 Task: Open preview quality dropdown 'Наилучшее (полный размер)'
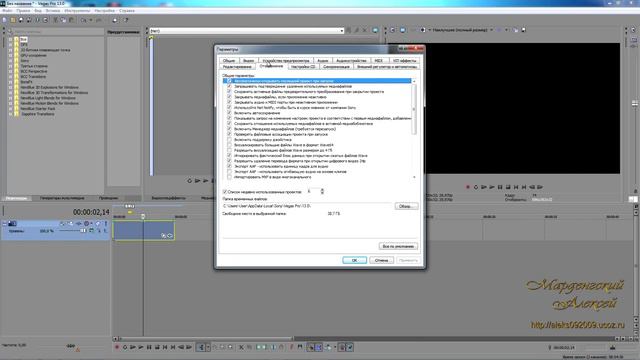(463, 30)
